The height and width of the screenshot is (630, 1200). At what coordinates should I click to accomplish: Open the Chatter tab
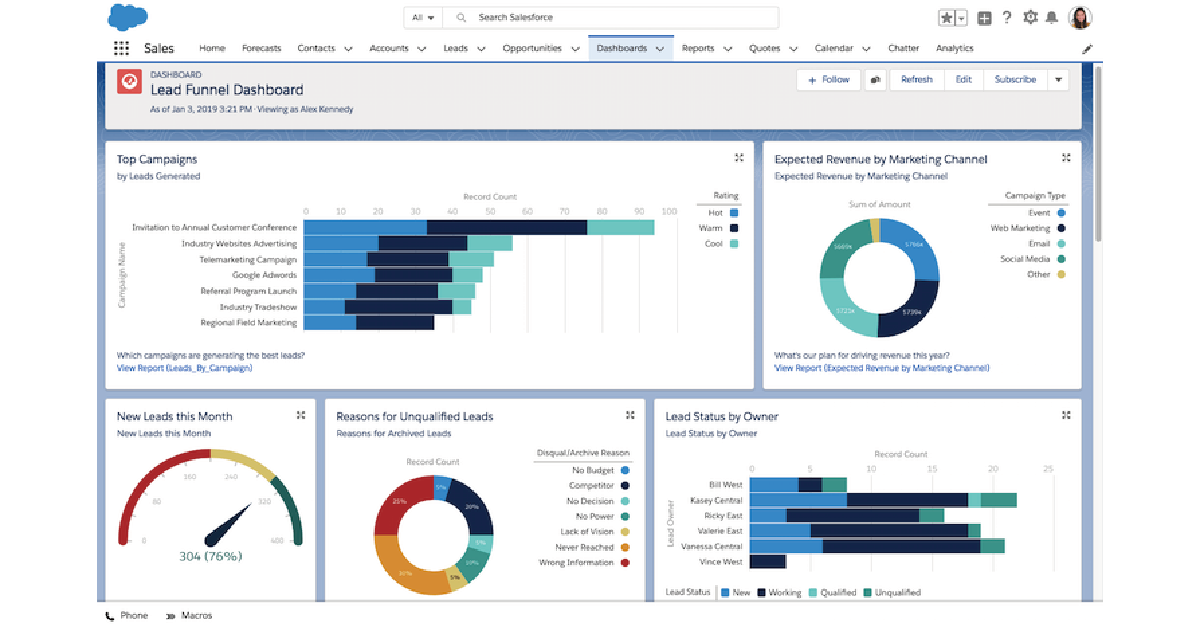point(904,48)
